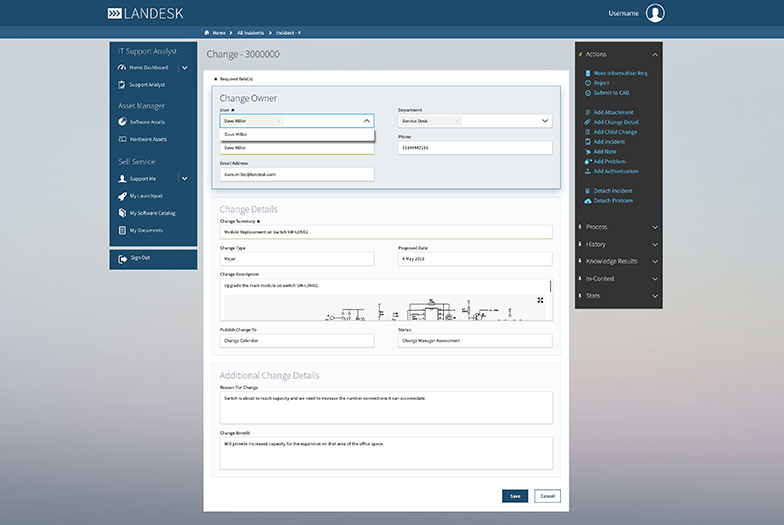This screenshot has height=525, width=784.
Task: Click the Home Dashboard gauge icon
Action: 122,68
